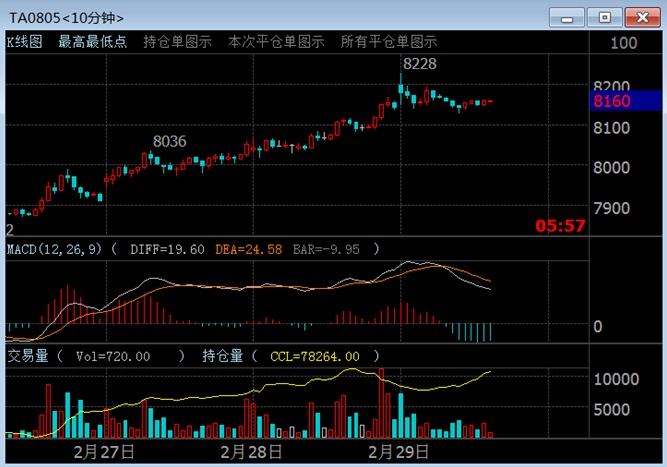
Task: Click the CCL=78264.00 value
Action: point(315,356)
